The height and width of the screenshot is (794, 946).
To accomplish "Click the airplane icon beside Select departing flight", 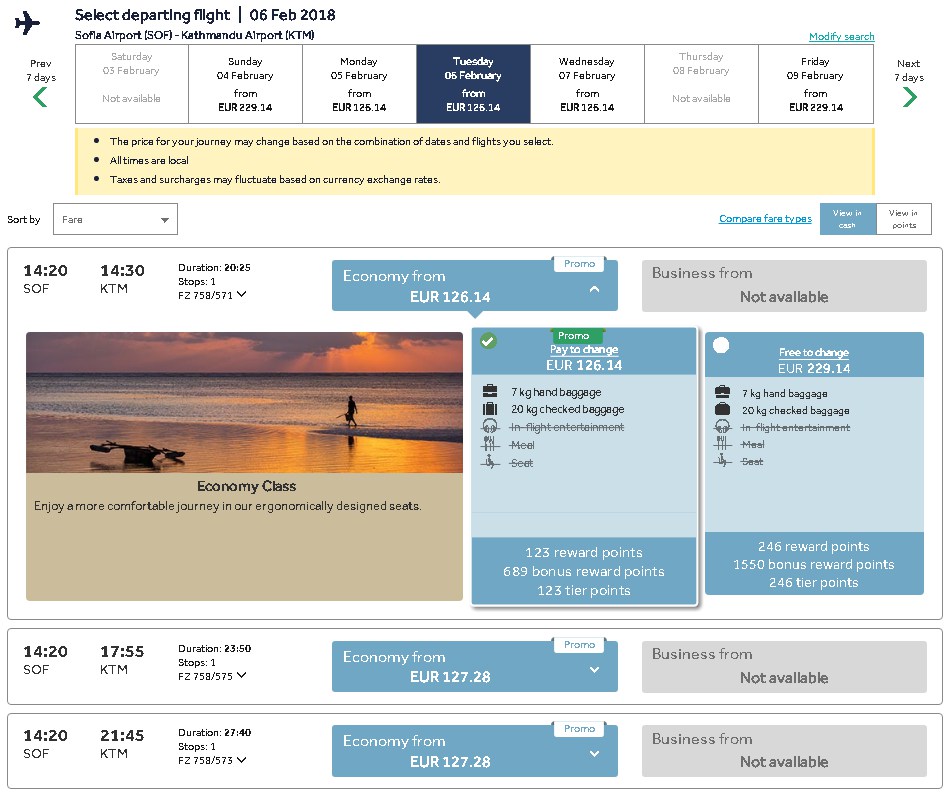I will (27, 24).
